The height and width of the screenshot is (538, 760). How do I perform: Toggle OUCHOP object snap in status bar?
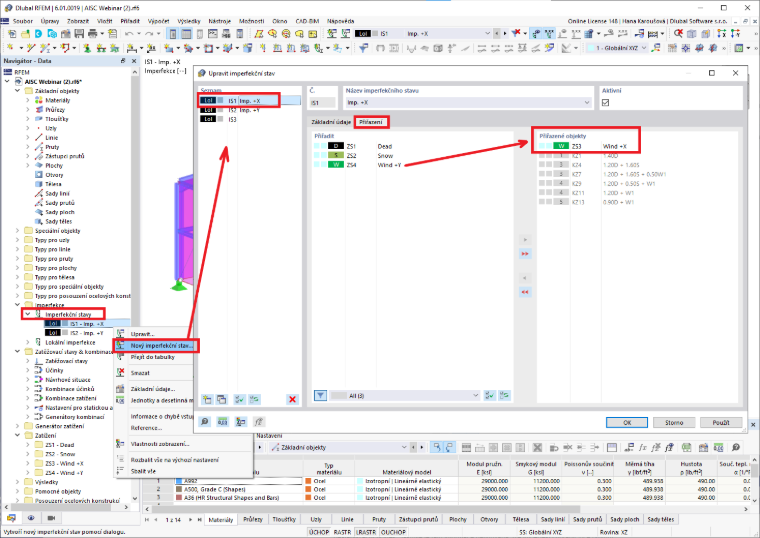tap(393, 532)
